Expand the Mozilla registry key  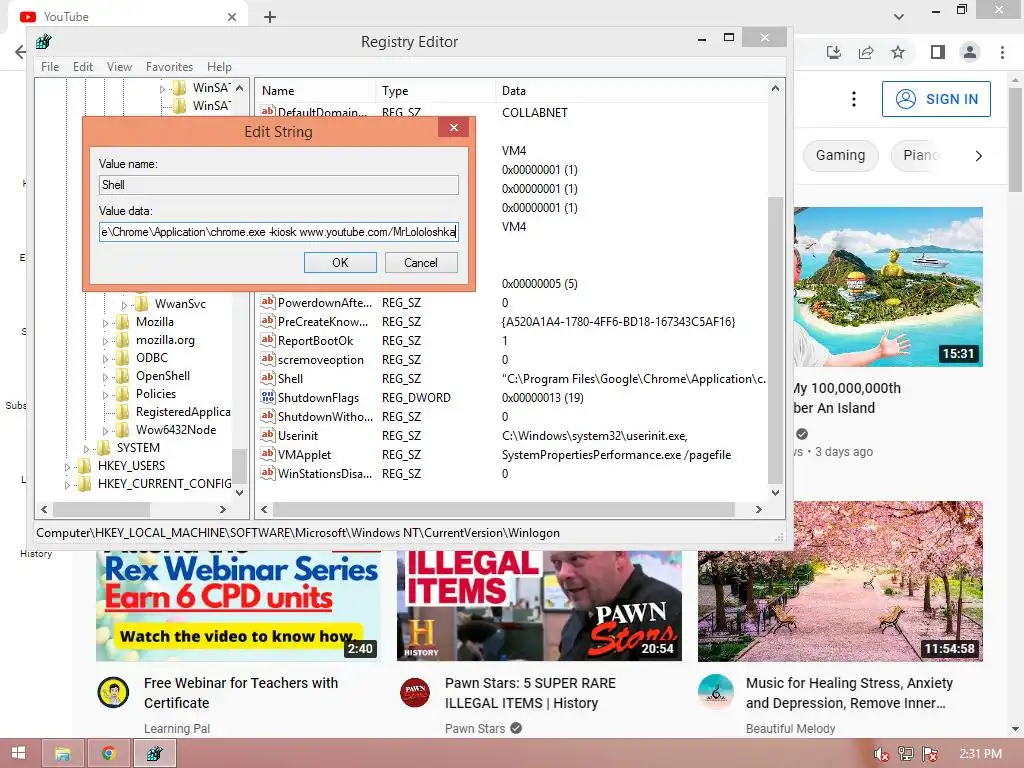(105, 323)
